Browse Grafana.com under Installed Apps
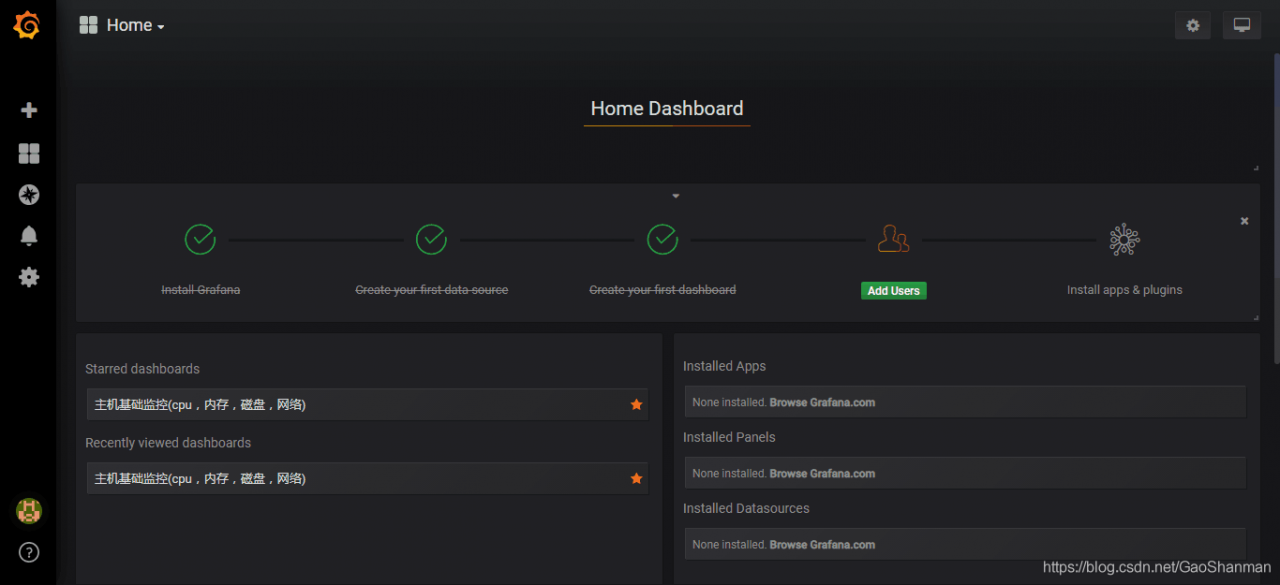This screenshot has width=1280, height=585. 822,402
